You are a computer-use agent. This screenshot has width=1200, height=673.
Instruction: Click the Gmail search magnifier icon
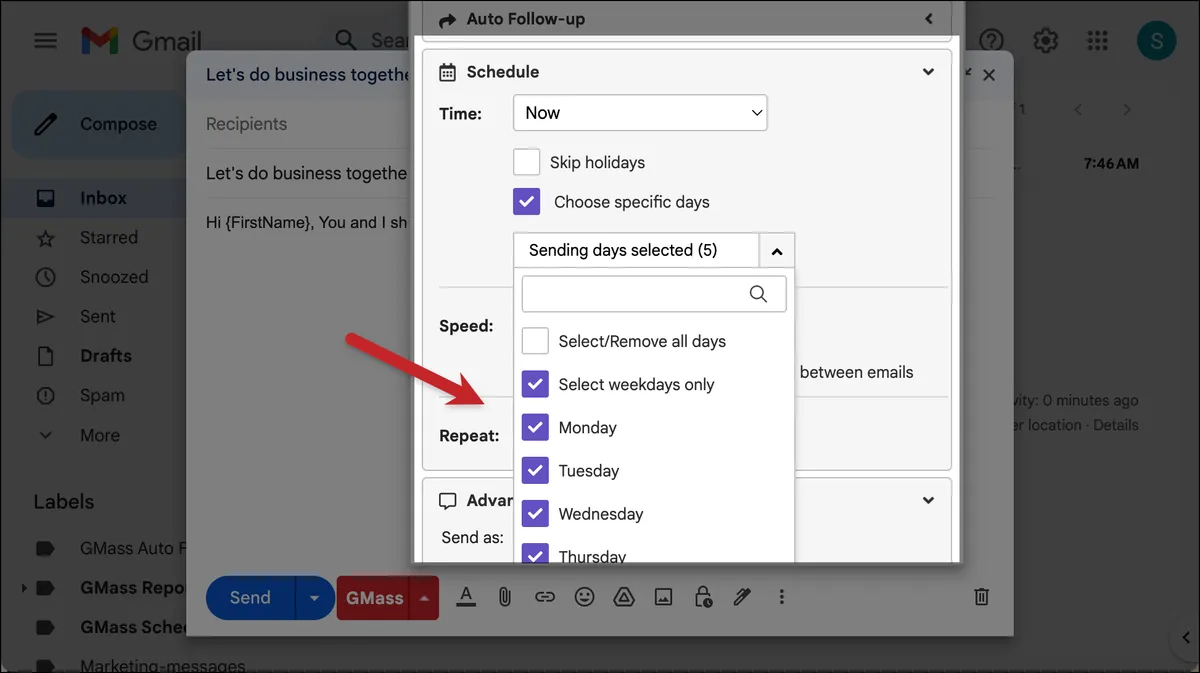pyautogui.click(x=346, y=40)
